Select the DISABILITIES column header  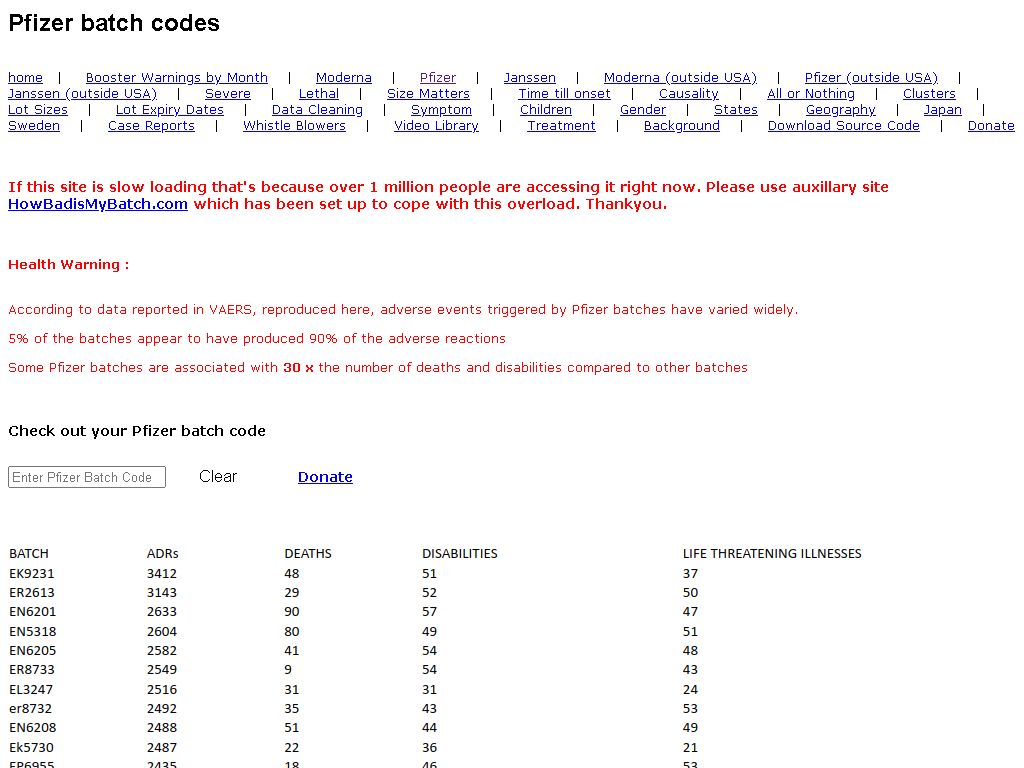(460, 554)
